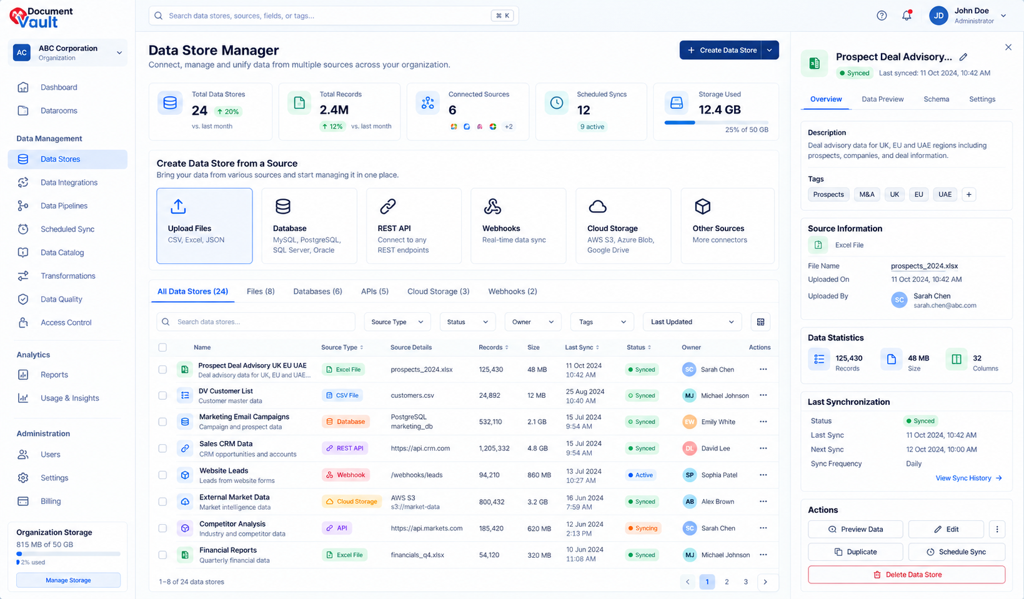This screenshot has height=599, width=1024.
Task: Click the Schedule Sync button
Action: (x=956, y=552)
